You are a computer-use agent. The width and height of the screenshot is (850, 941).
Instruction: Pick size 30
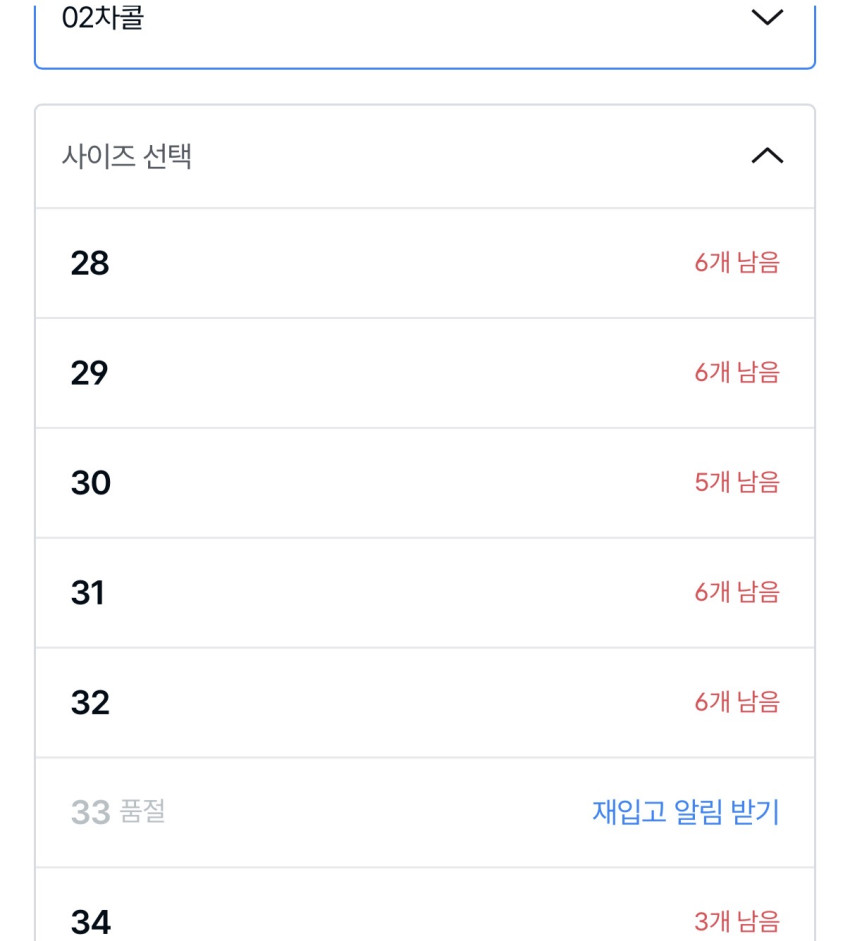(x=91, y=483)
